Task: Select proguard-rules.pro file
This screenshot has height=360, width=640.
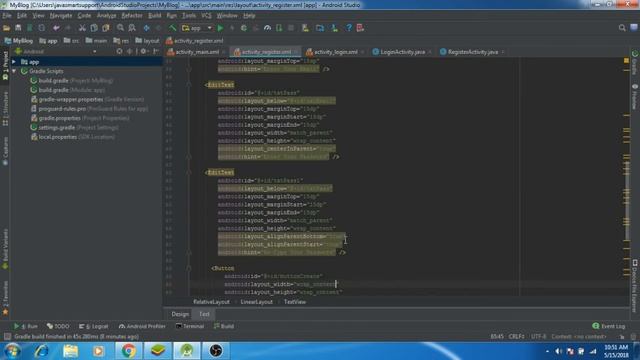Action: (89, 109)
